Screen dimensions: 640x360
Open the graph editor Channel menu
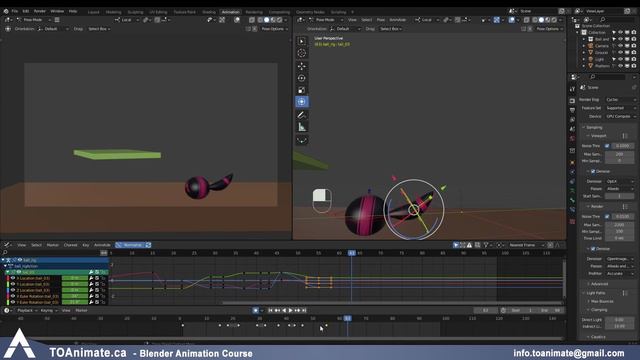tap(70, 245)
